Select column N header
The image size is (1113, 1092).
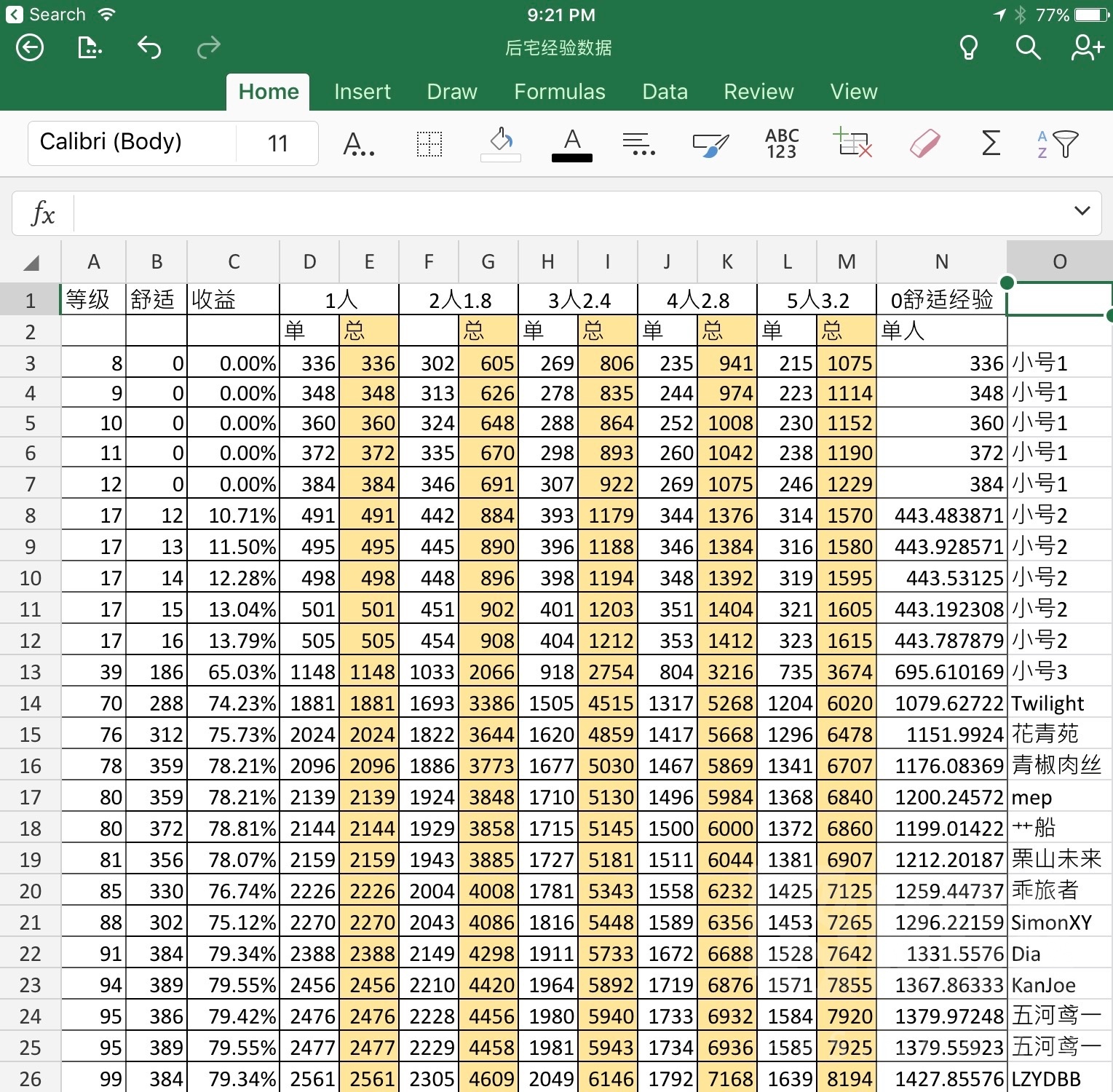[x=941, y=261]
